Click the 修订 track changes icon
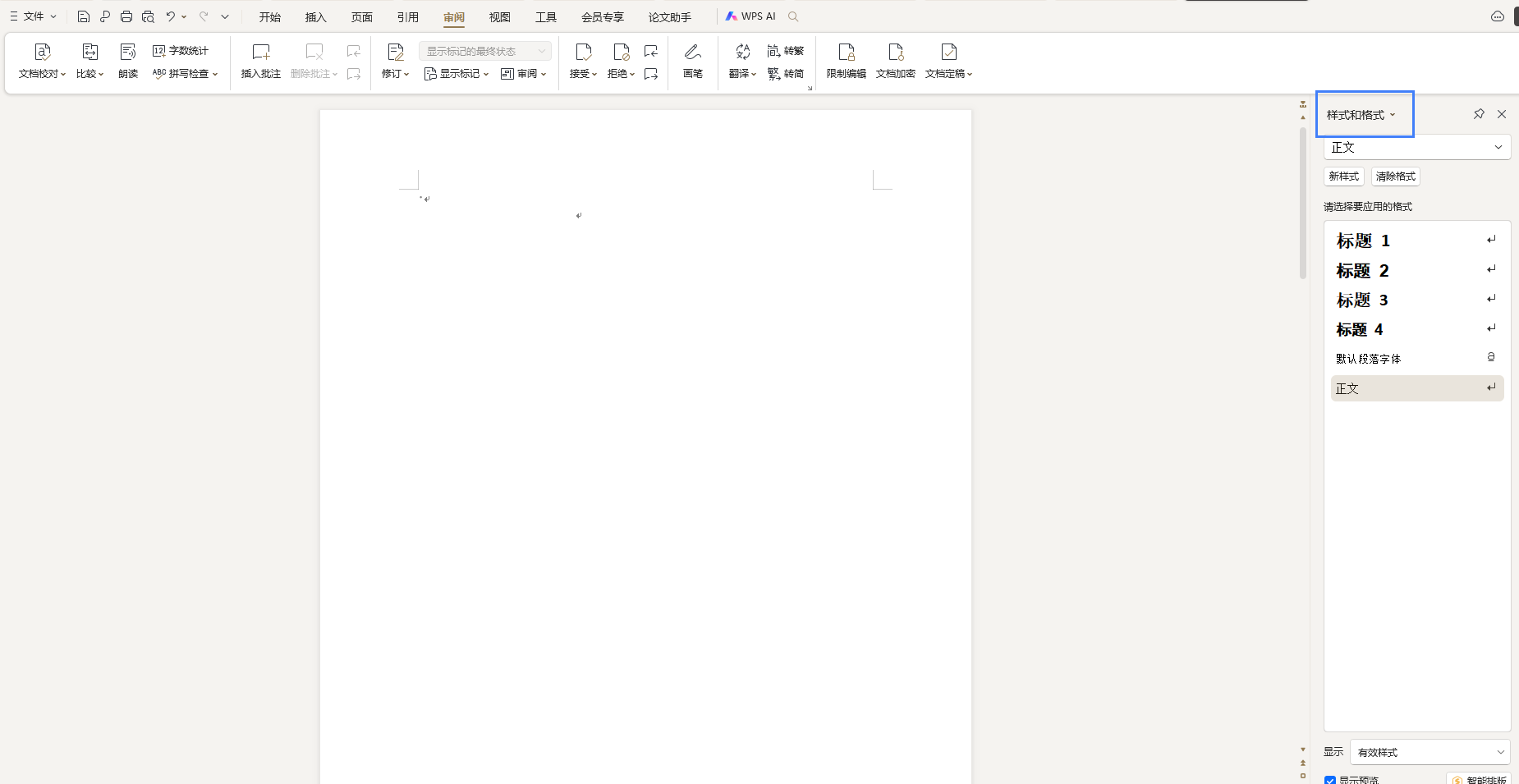Screen dimensions: 1519x784 [x=395, y=53]
